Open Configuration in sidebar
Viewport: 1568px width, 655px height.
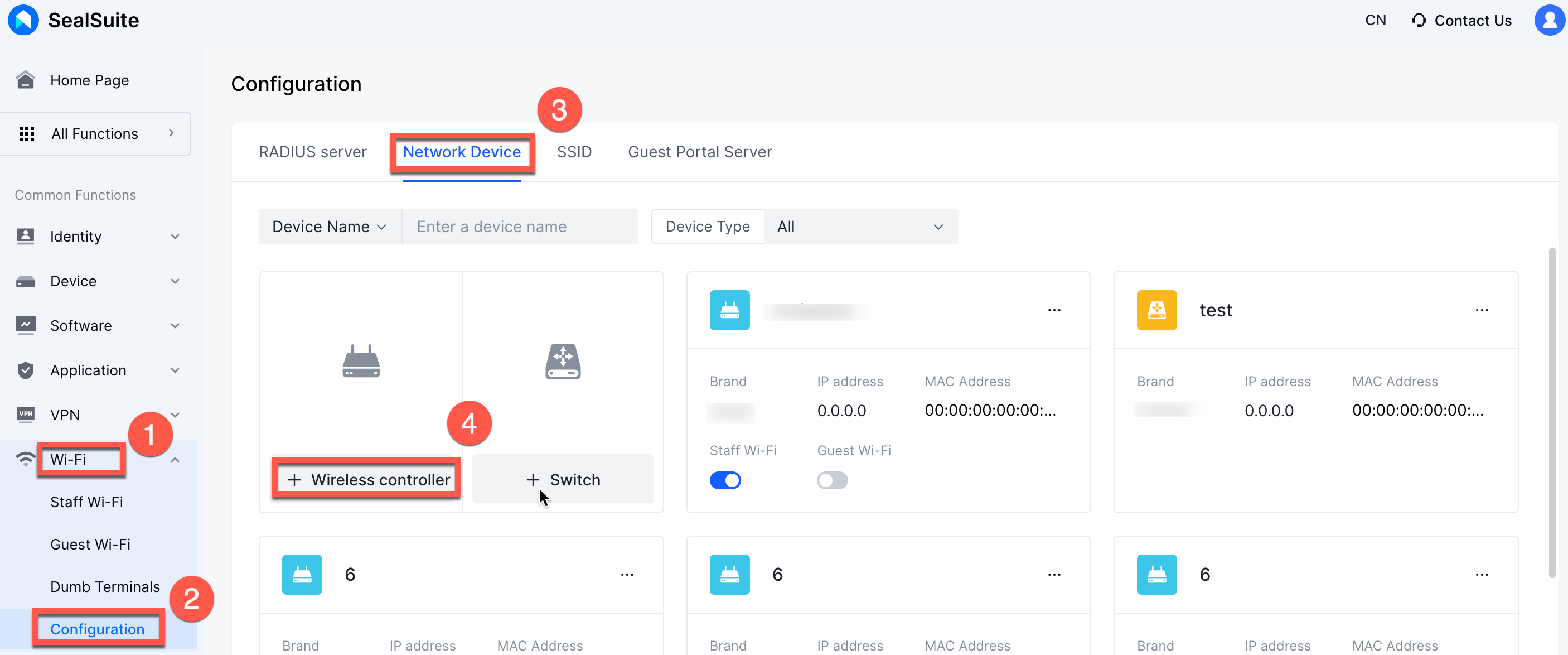point(98,629)
